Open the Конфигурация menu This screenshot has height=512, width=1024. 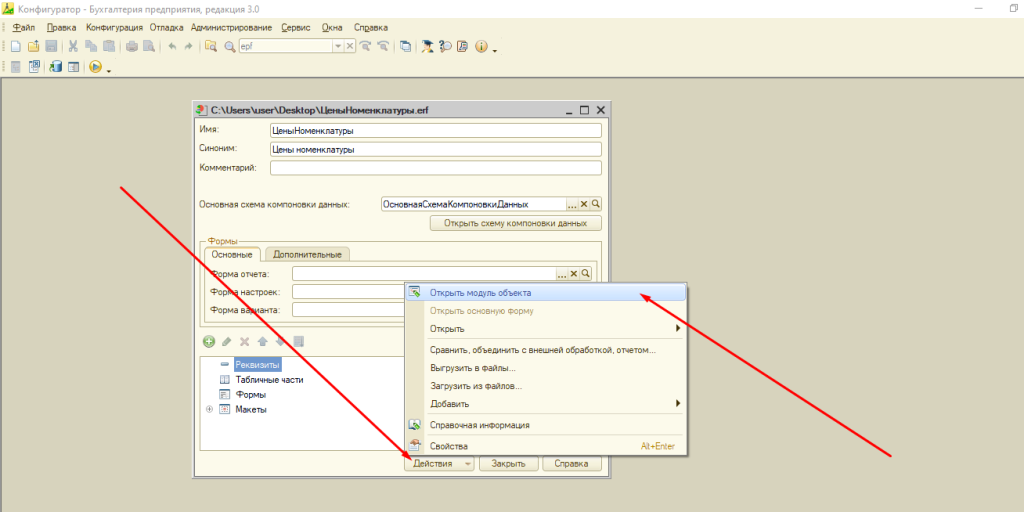(114, 27)
